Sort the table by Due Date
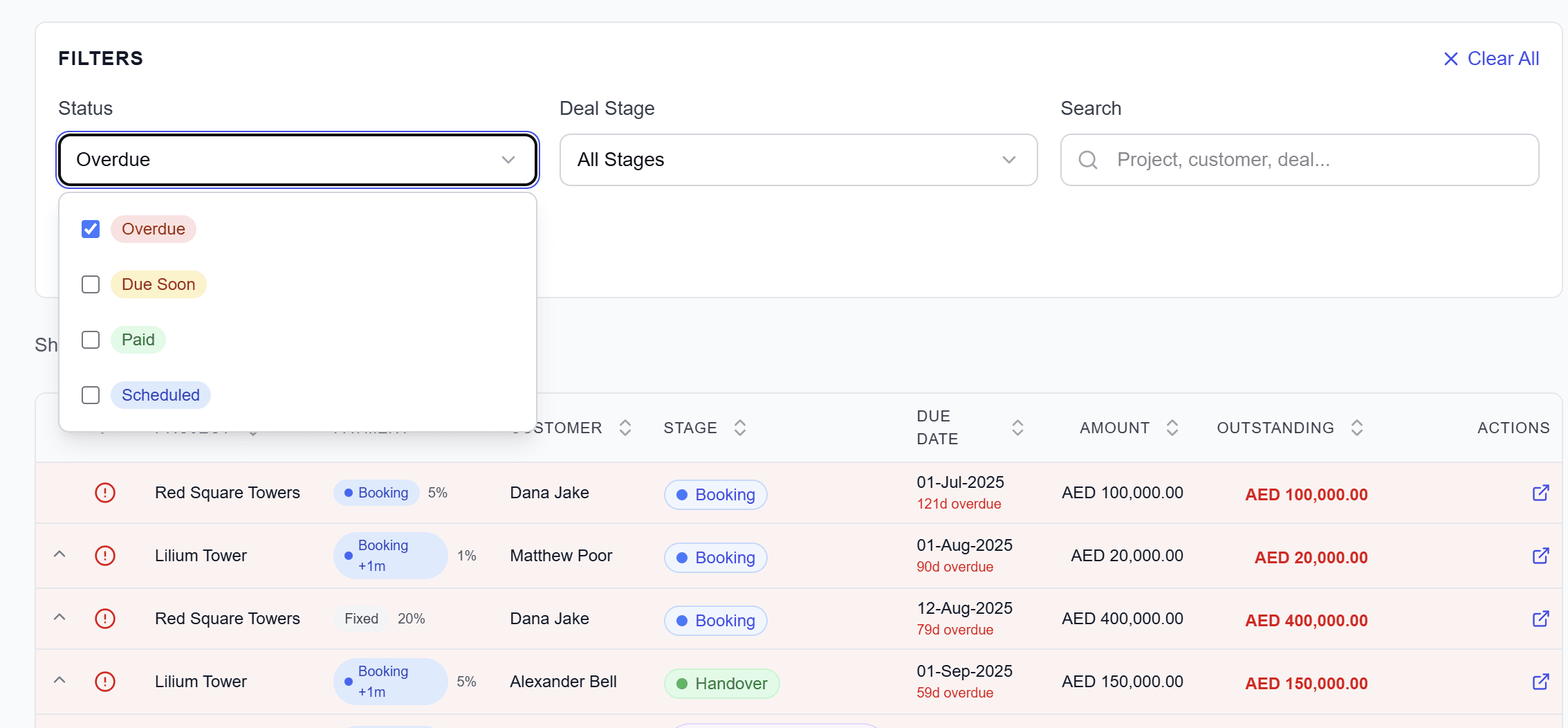 pyautogui.click(x=1017, y=427)
